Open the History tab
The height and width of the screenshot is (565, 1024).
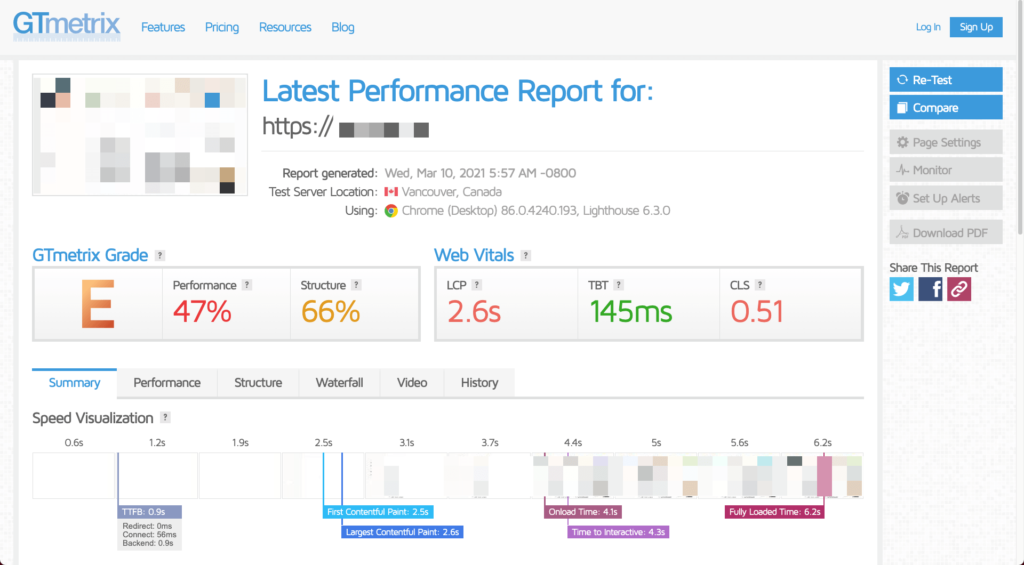tap(479, 383)
